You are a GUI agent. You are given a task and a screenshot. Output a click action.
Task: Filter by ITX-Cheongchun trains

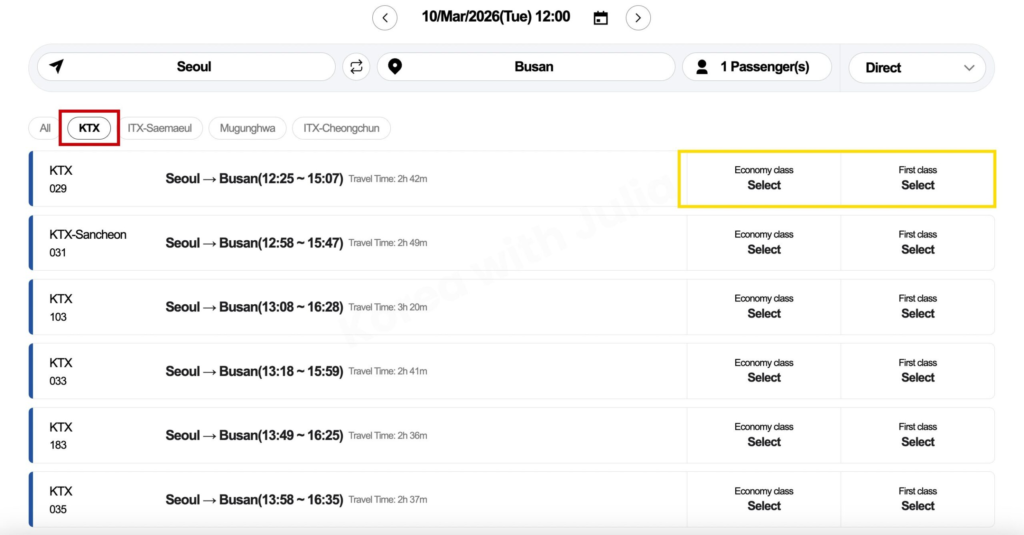341,128
